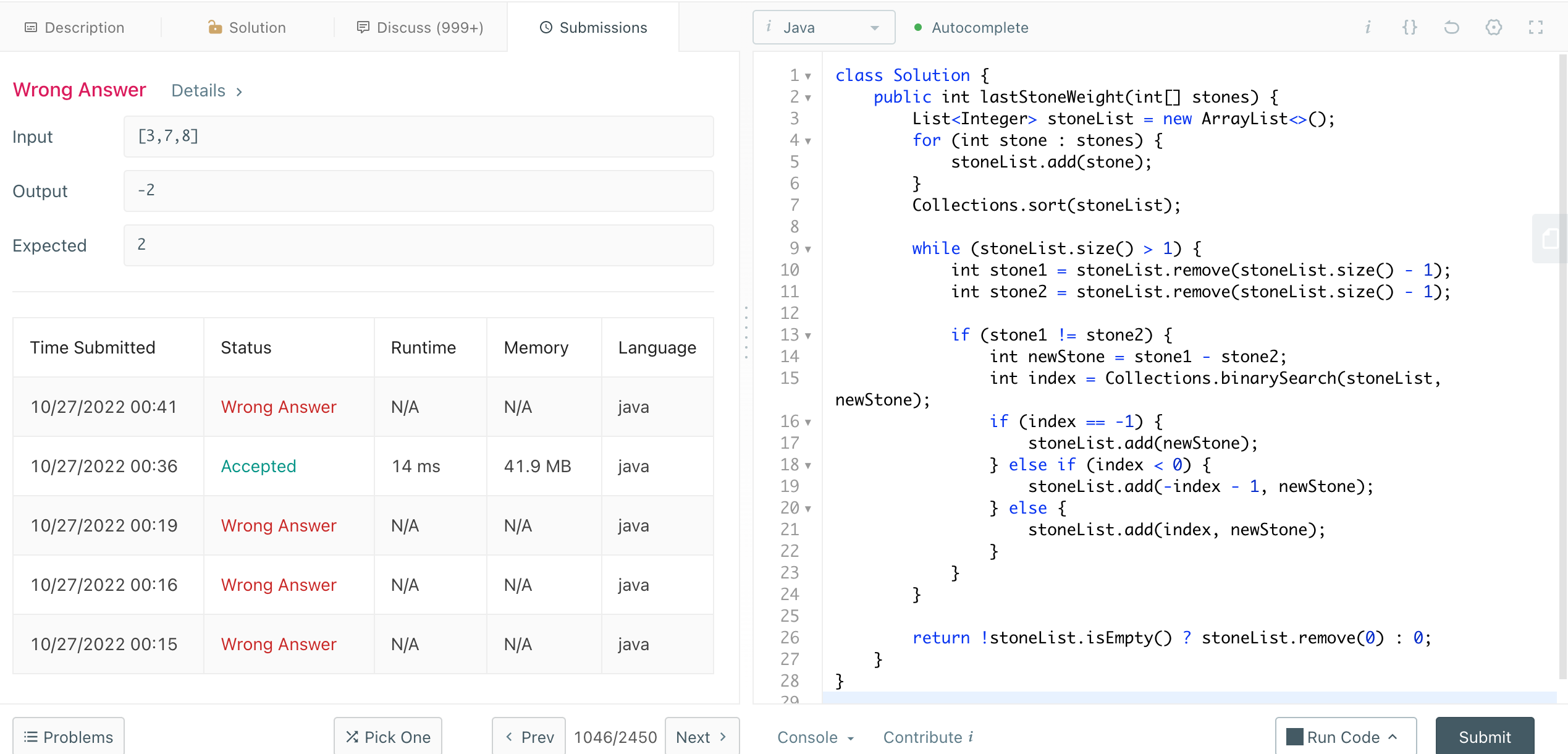This screenshot has width=1568, height=754.
Task: Collapse code fold arrow on line 9
Action: tap(808, 250)
